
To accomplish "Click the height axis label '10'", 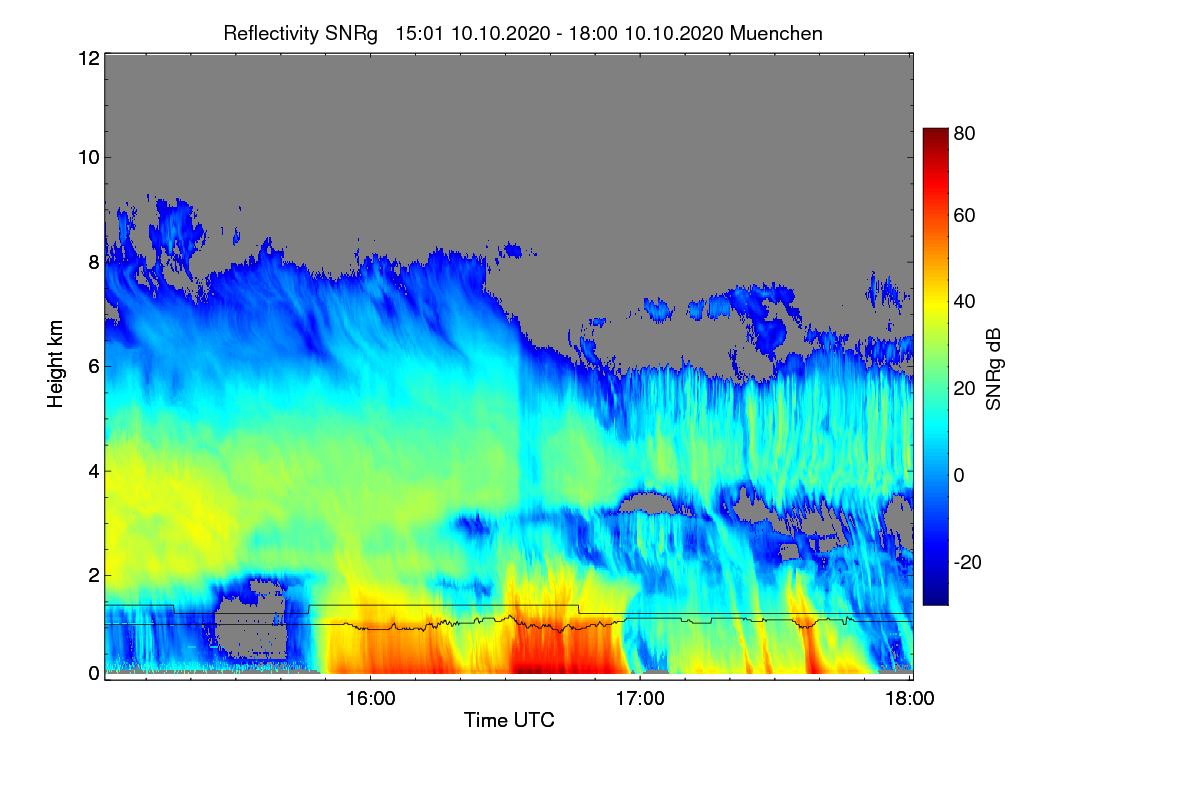I will pos(88,157).
